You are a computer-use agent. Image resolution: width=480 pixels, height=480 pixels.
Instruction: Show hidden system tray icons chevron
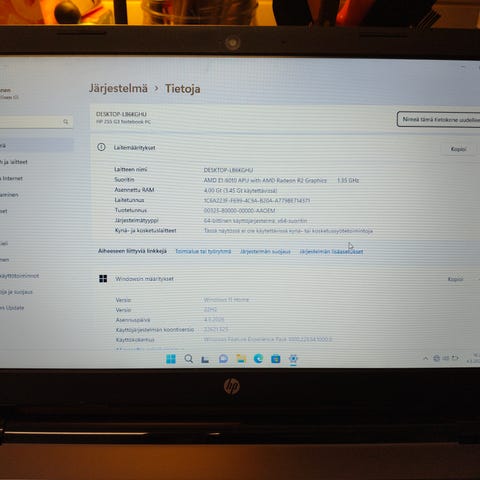pyautogui.click(x=425, y=359)
